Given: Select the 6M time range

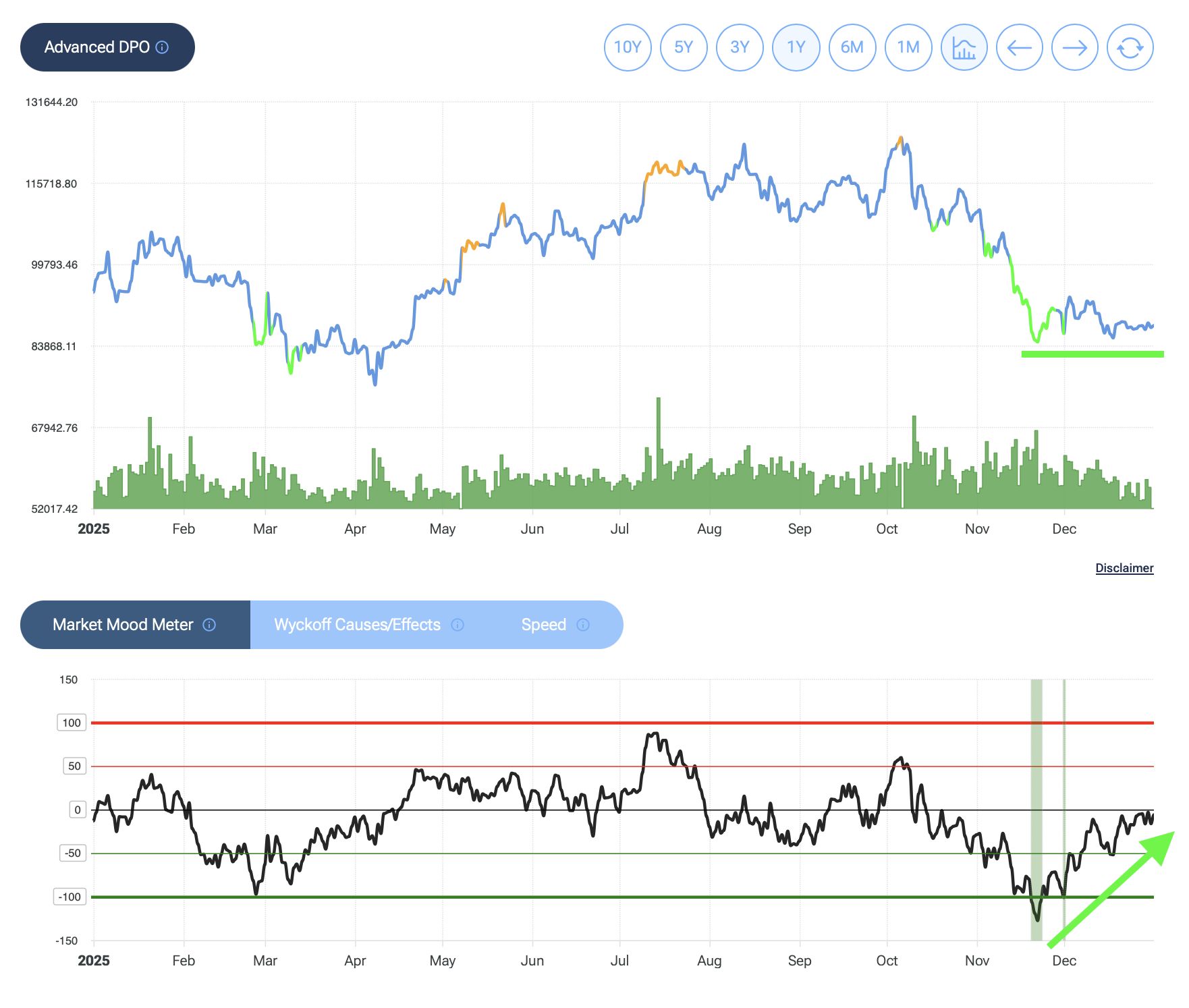Looking at the screenshot, I should [x=852, y=47].
